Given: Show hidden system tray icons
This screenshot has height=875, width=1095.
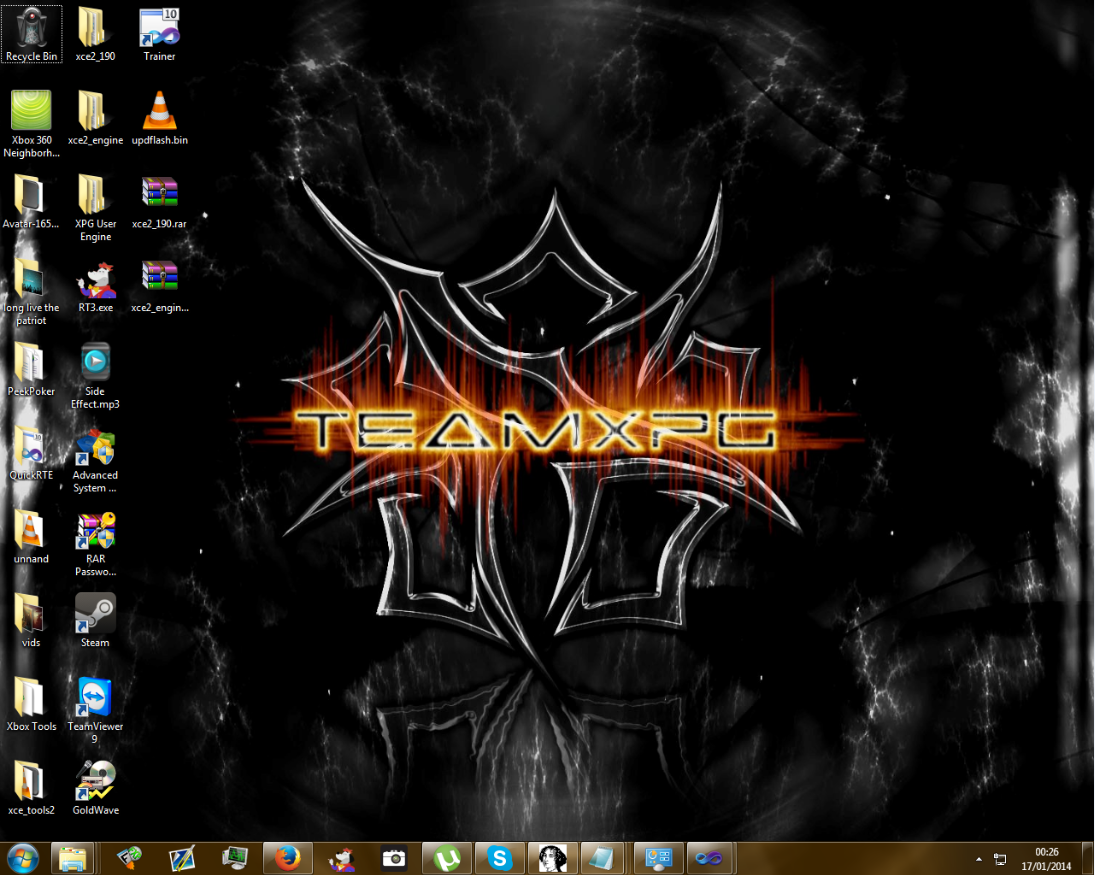Looking at the screenshot, I should tap(978, 859).
